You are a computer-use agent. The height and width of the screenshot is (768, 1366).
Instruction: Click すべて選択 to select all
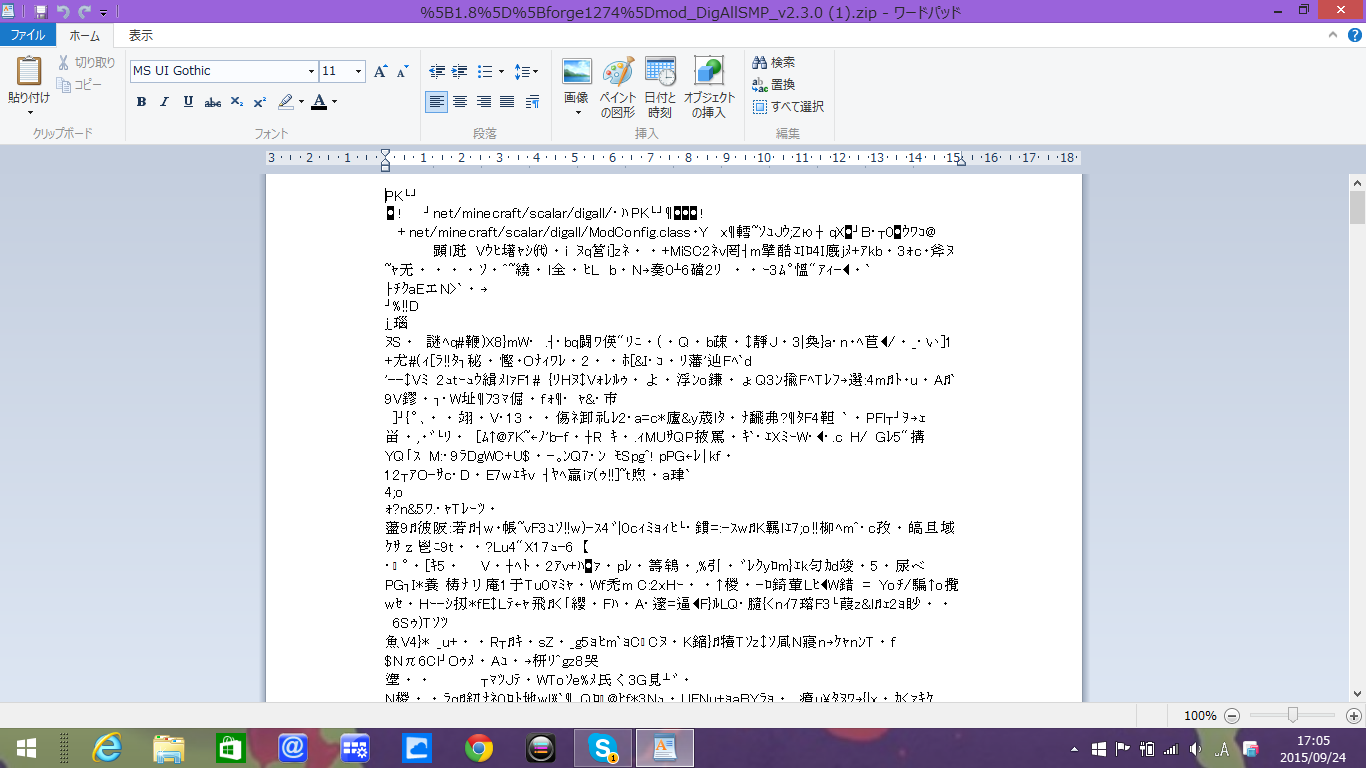(x=788, y=107)
